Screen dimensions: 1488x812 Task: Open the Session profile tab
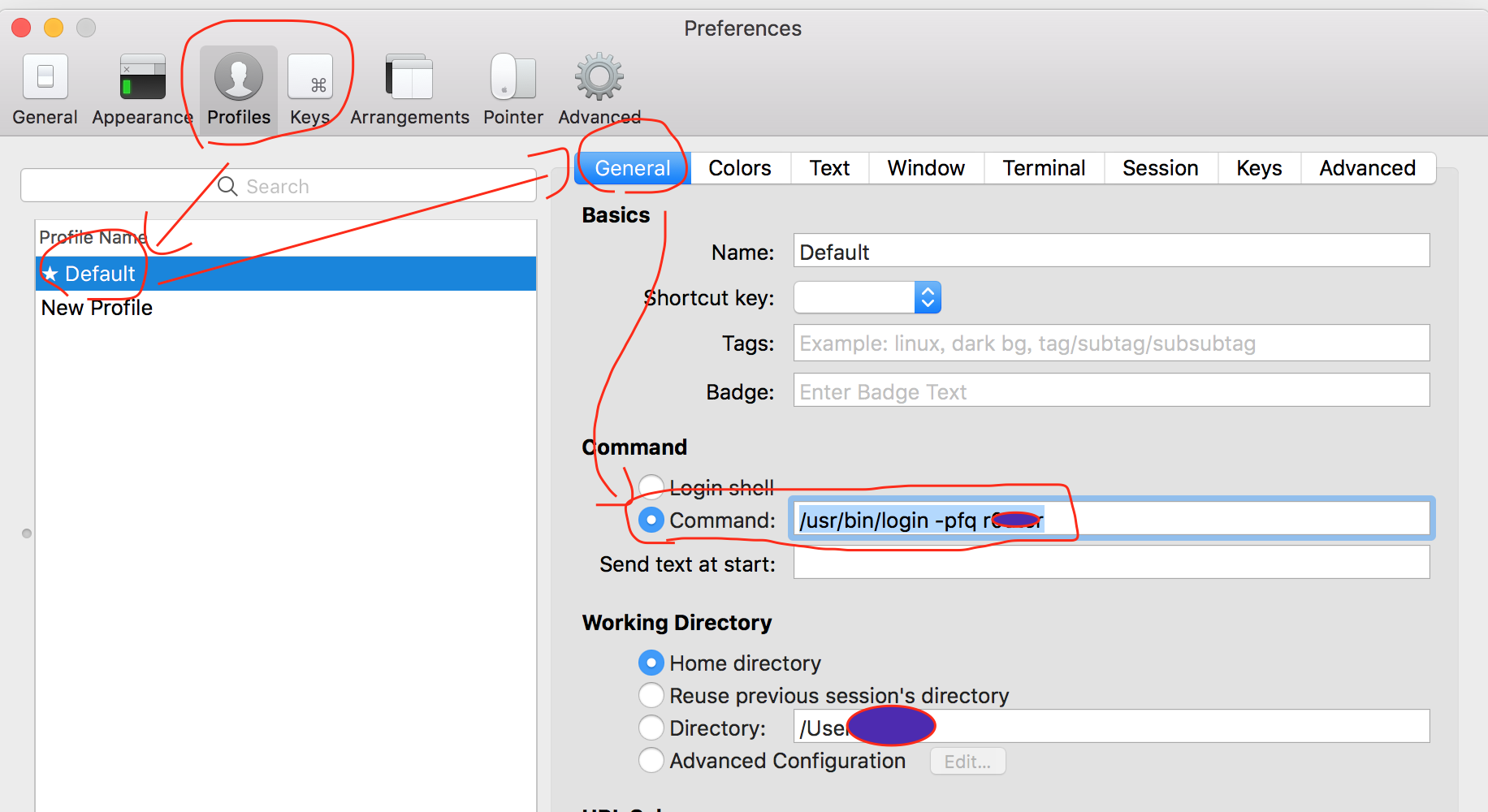pos(1160,168)
